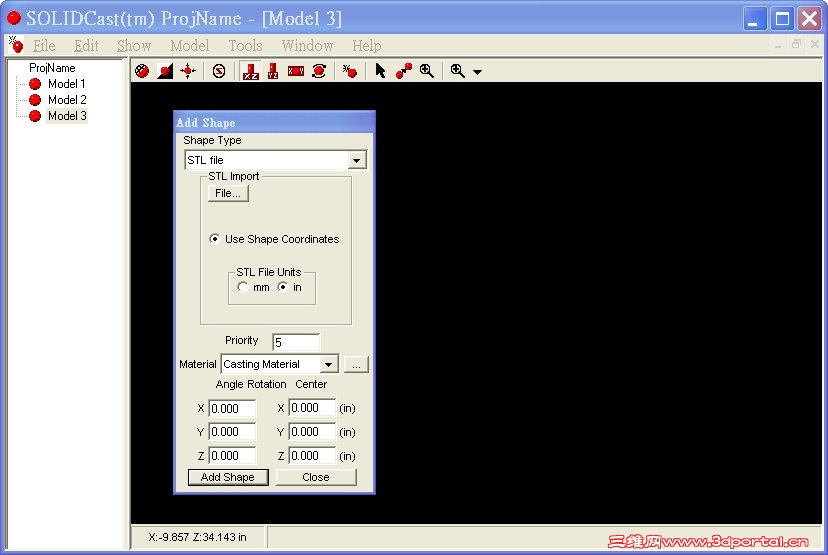Click the Angle Rotation Z field
828x555 pixels.
232,456
